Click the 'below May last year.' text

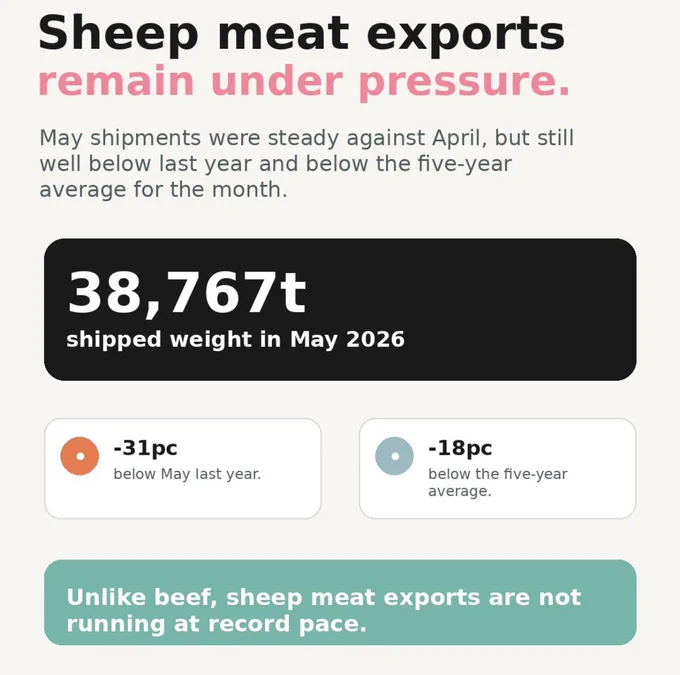(x=187, y=474)
